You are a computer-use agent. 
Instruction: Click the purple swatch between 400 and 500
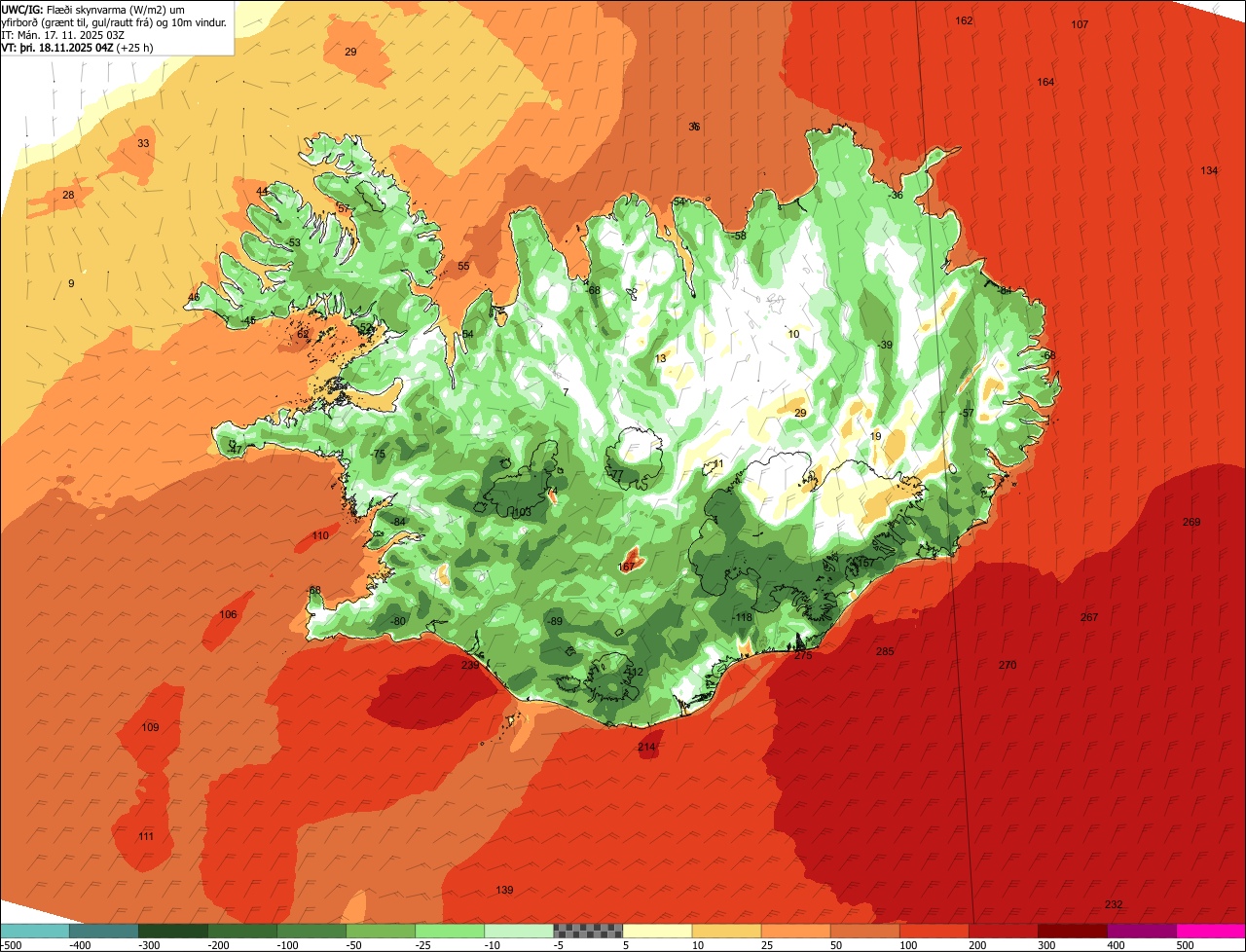1141,931
